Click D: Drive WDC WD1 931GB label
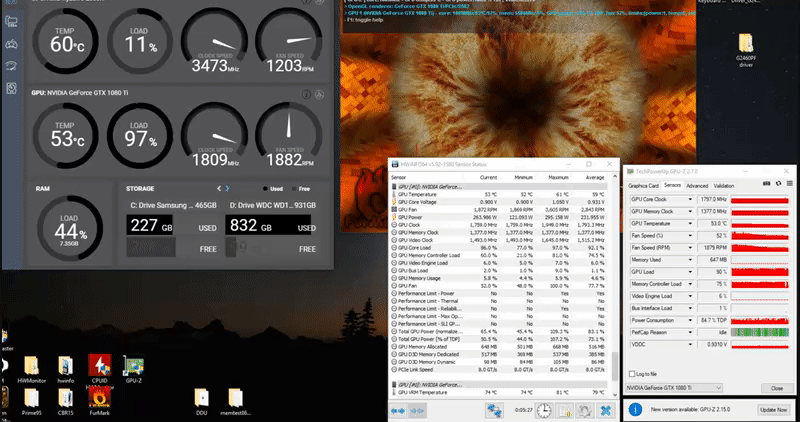The height and width of the screenshot is (422, 800). 272,205
